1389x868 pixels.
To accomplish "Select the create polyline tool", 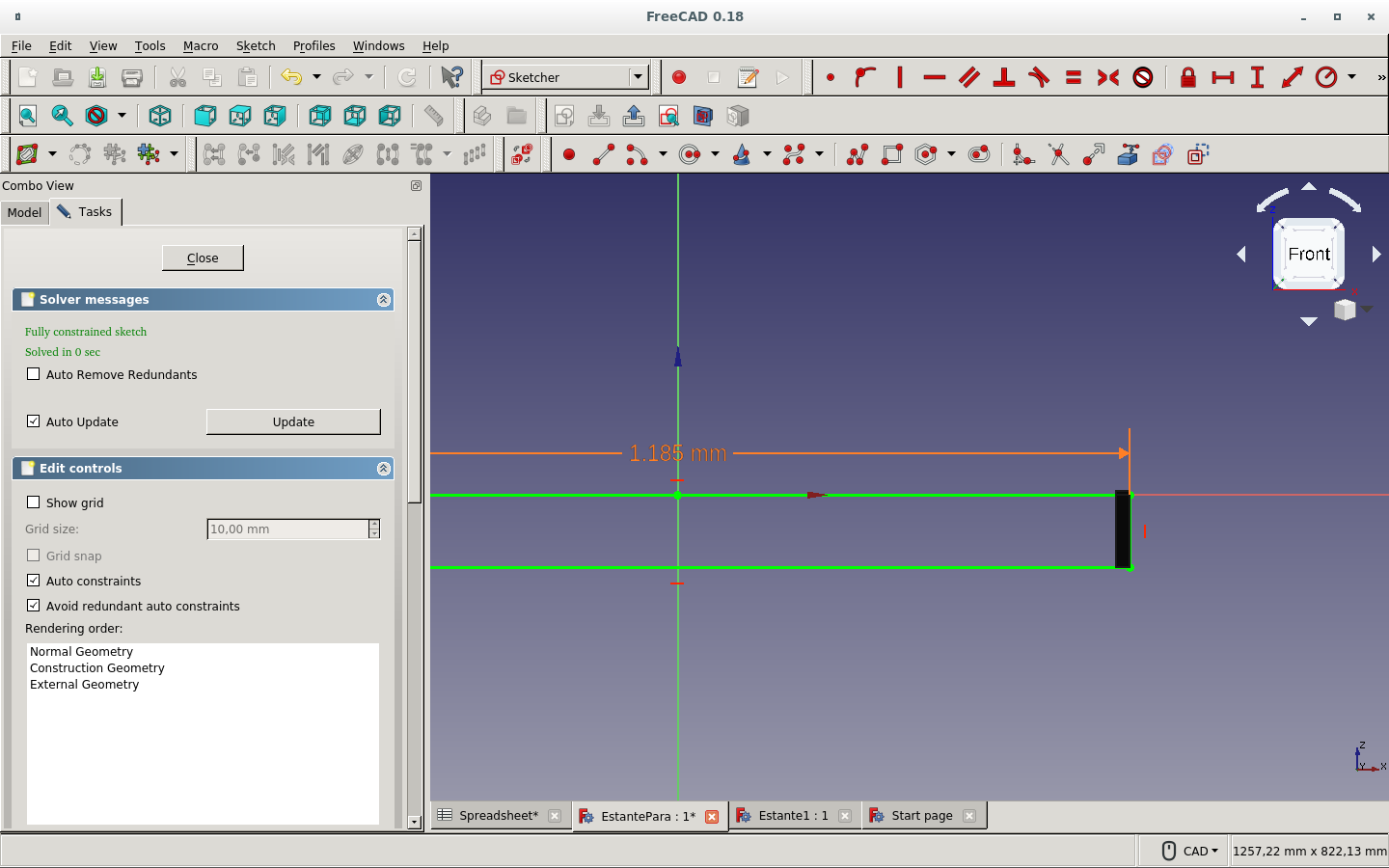I will click(x=858, y=154).
